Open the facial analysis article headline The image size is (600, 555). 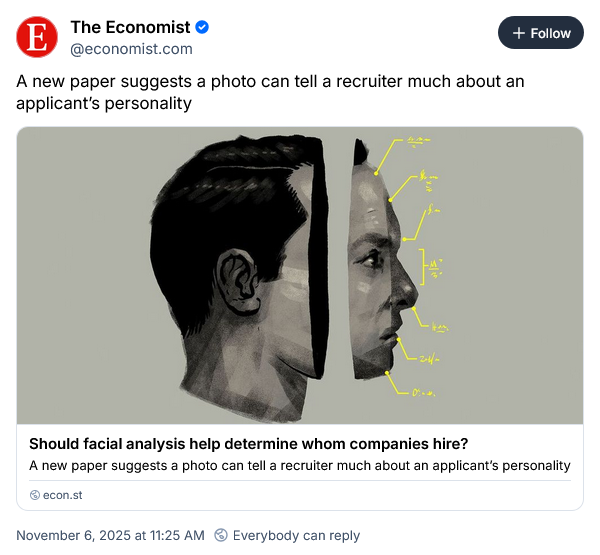coord(248,444)
